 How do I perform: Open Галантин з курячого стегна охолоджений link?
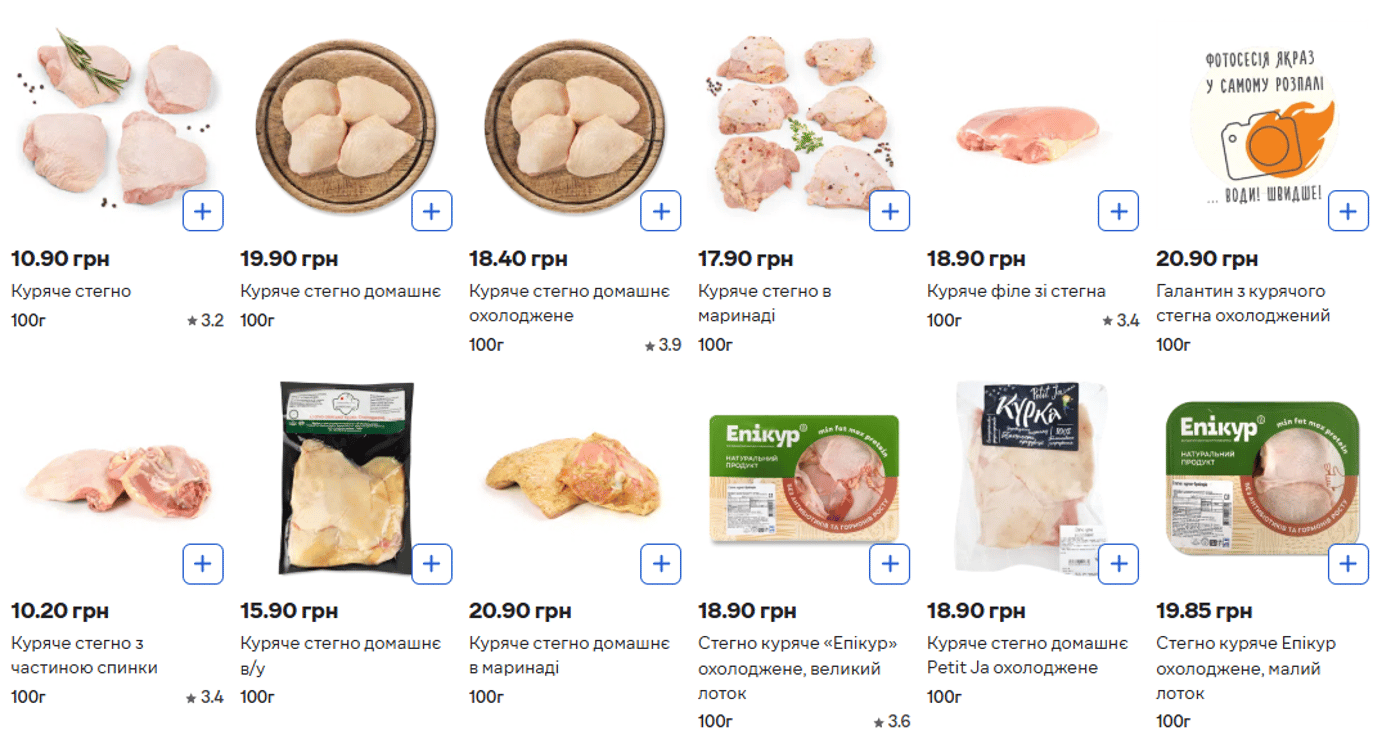tap(1242, 303)
